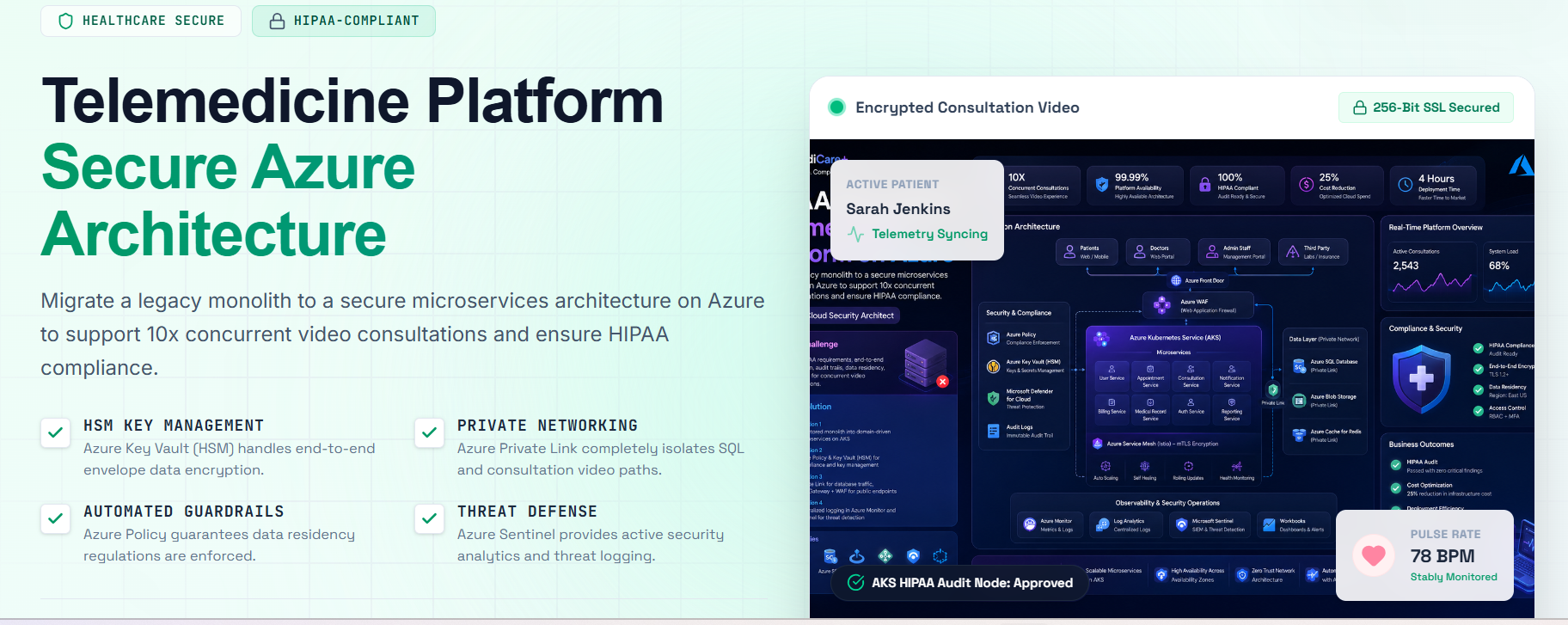Screen dimensions: 1568x625
Task: Click the paragraph starting Migrate a legacy monolith
Action: [x=402, y=334]
